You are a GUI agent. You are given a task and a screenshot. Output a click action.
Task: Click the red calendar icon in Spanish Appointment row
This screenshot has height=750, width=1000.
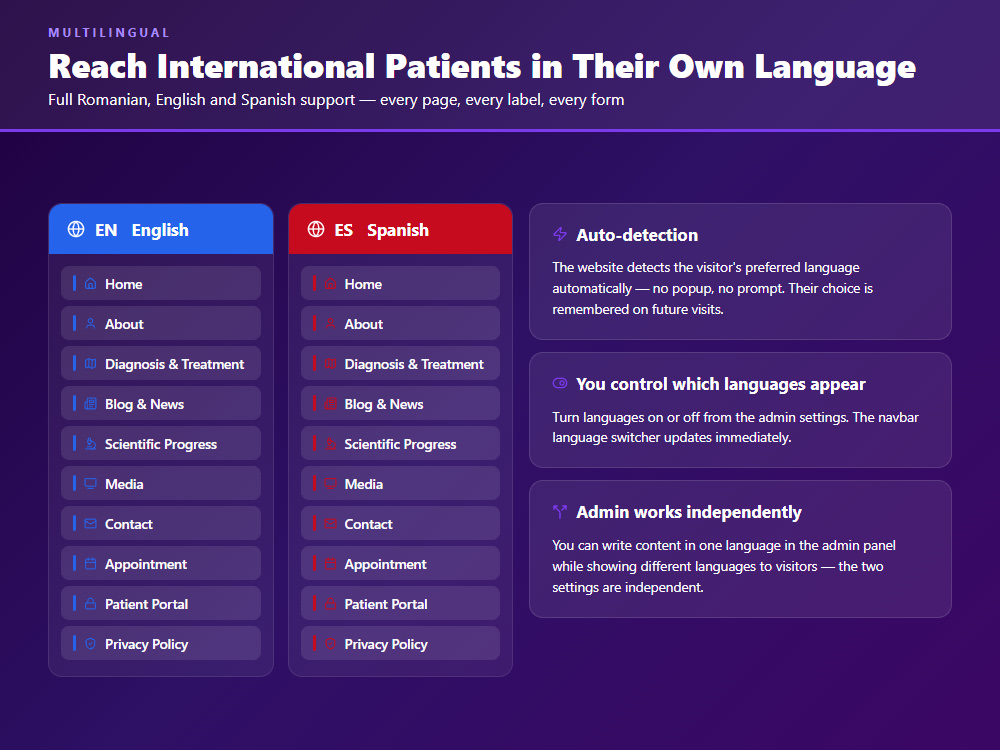click(x=330, y=564)
